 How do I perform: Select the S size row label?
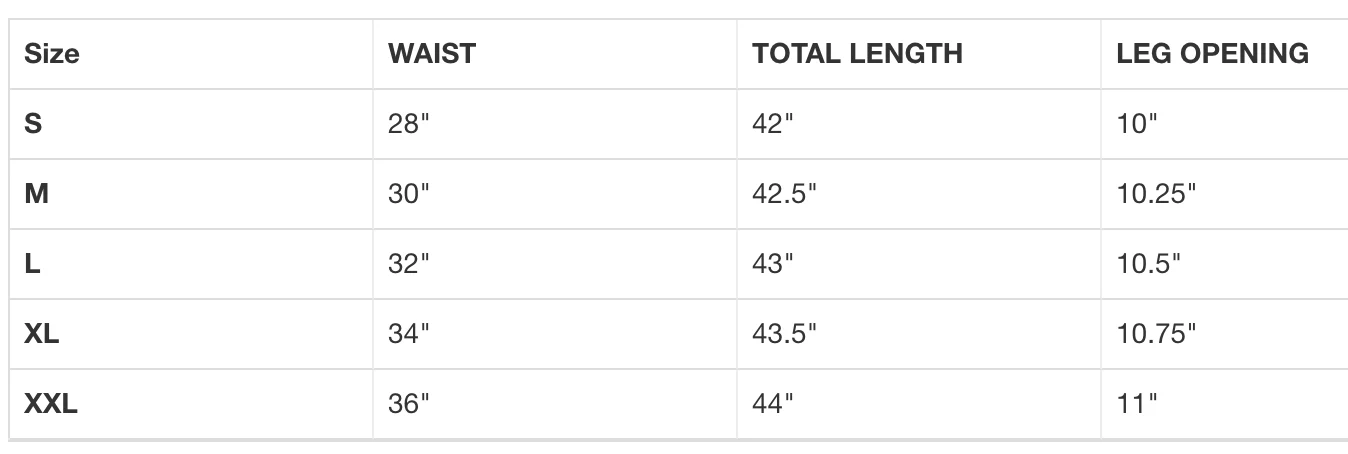33,124
